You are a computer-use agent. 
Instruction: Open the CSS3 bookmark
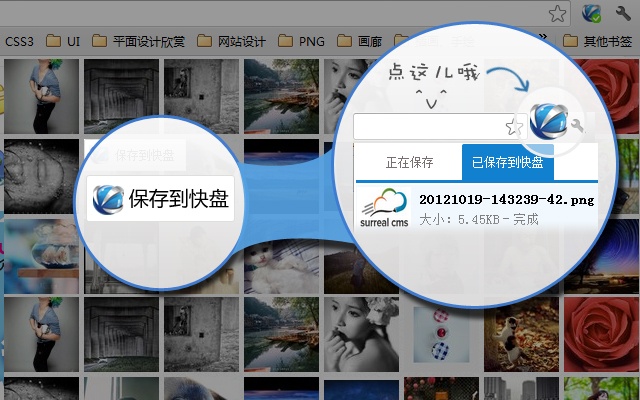19,41
